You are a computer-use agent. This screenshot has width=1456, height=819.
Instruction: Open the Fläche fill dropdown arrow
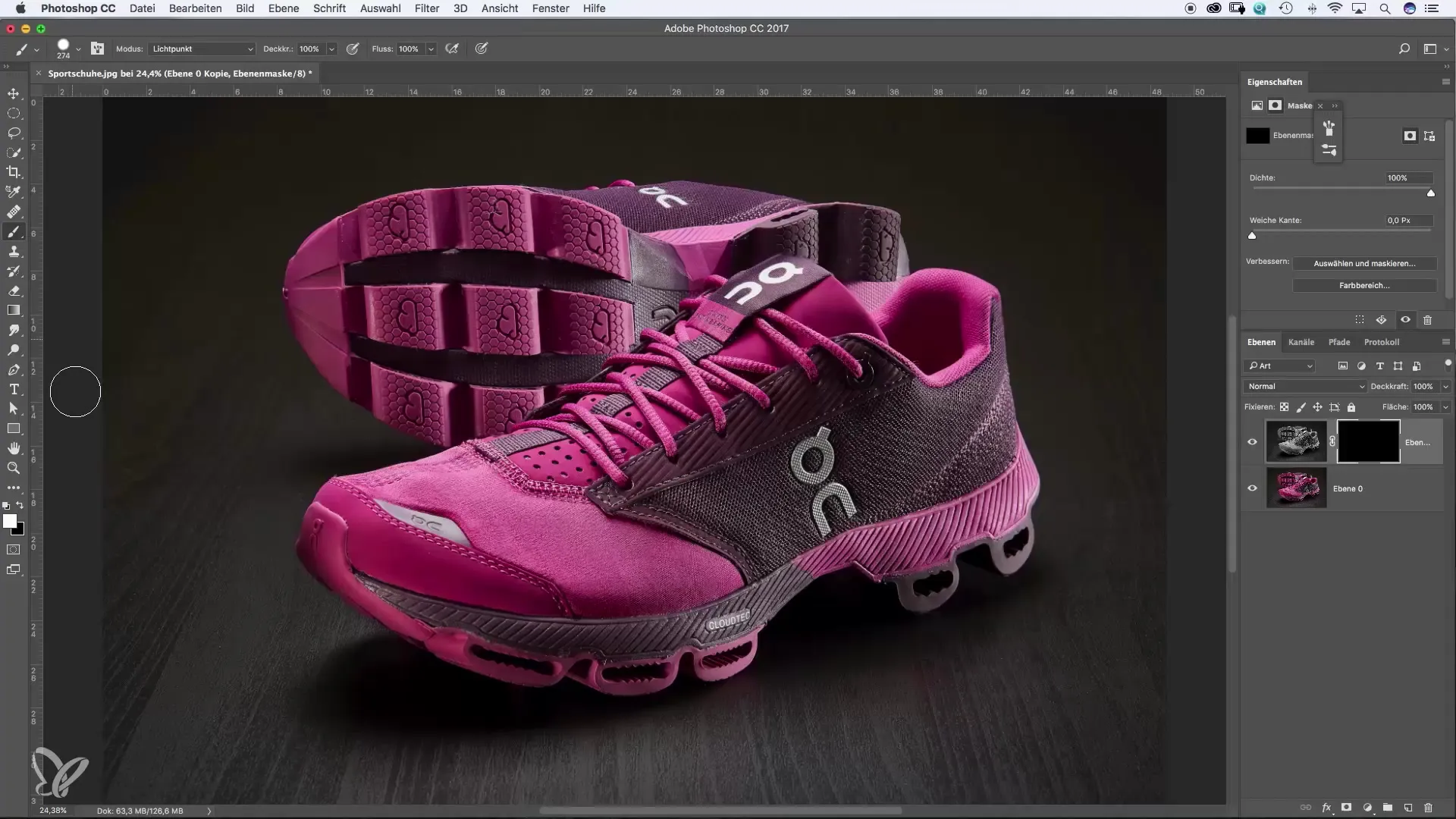[x=1445, y=406]
